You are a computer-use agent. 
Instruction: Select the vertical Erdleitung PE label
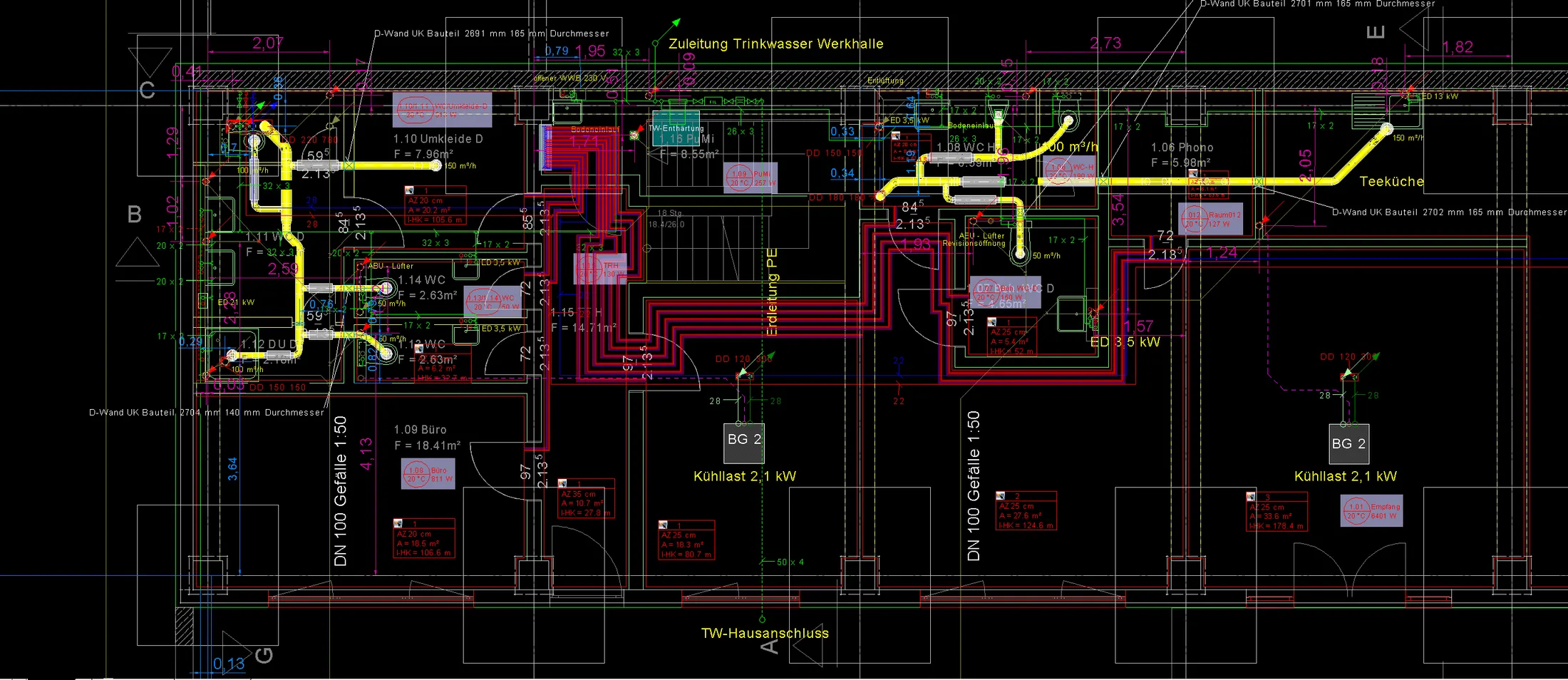click(772, 292)
